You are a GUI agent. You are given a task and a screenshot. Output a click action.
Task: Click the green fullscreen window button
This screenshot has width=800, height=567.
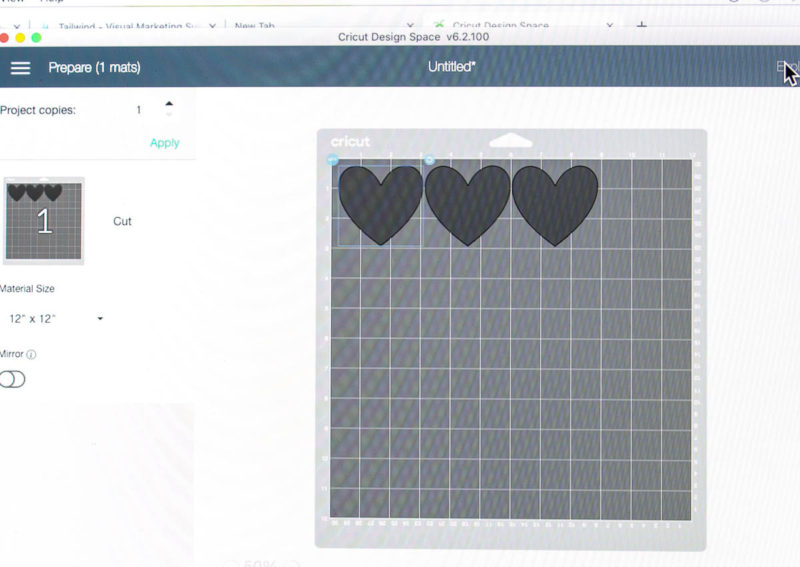click(x=36, y=38)
